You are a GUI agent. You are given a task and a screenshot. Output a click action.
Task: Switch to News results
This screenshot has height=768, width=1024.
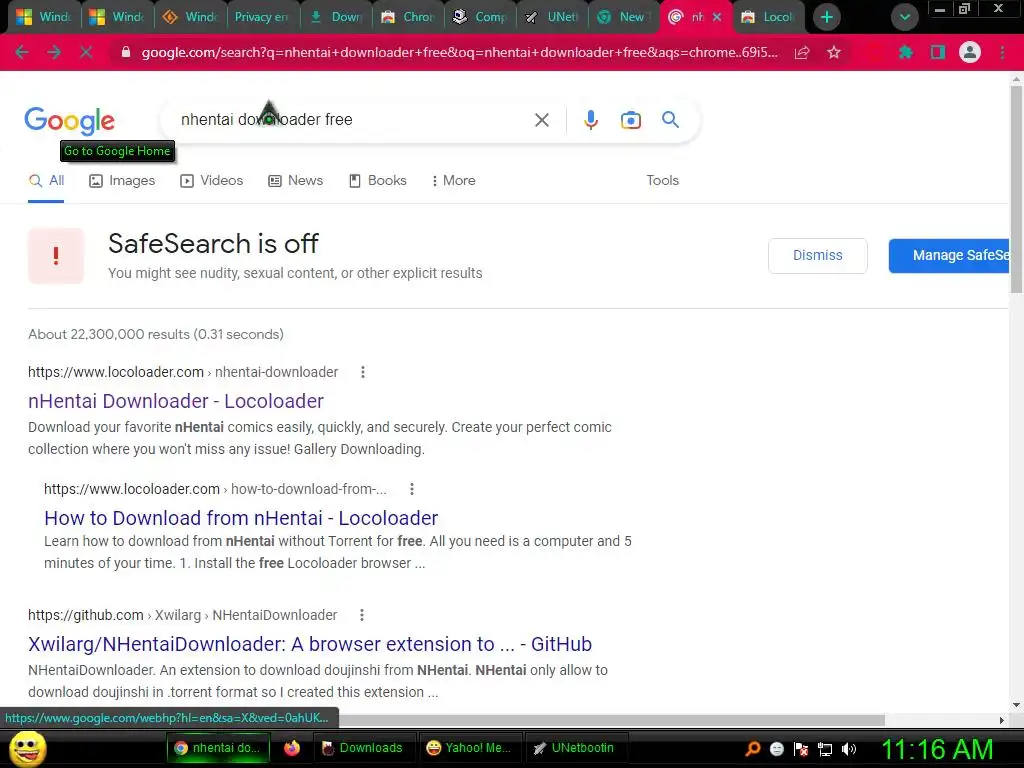tap(295, 181)
